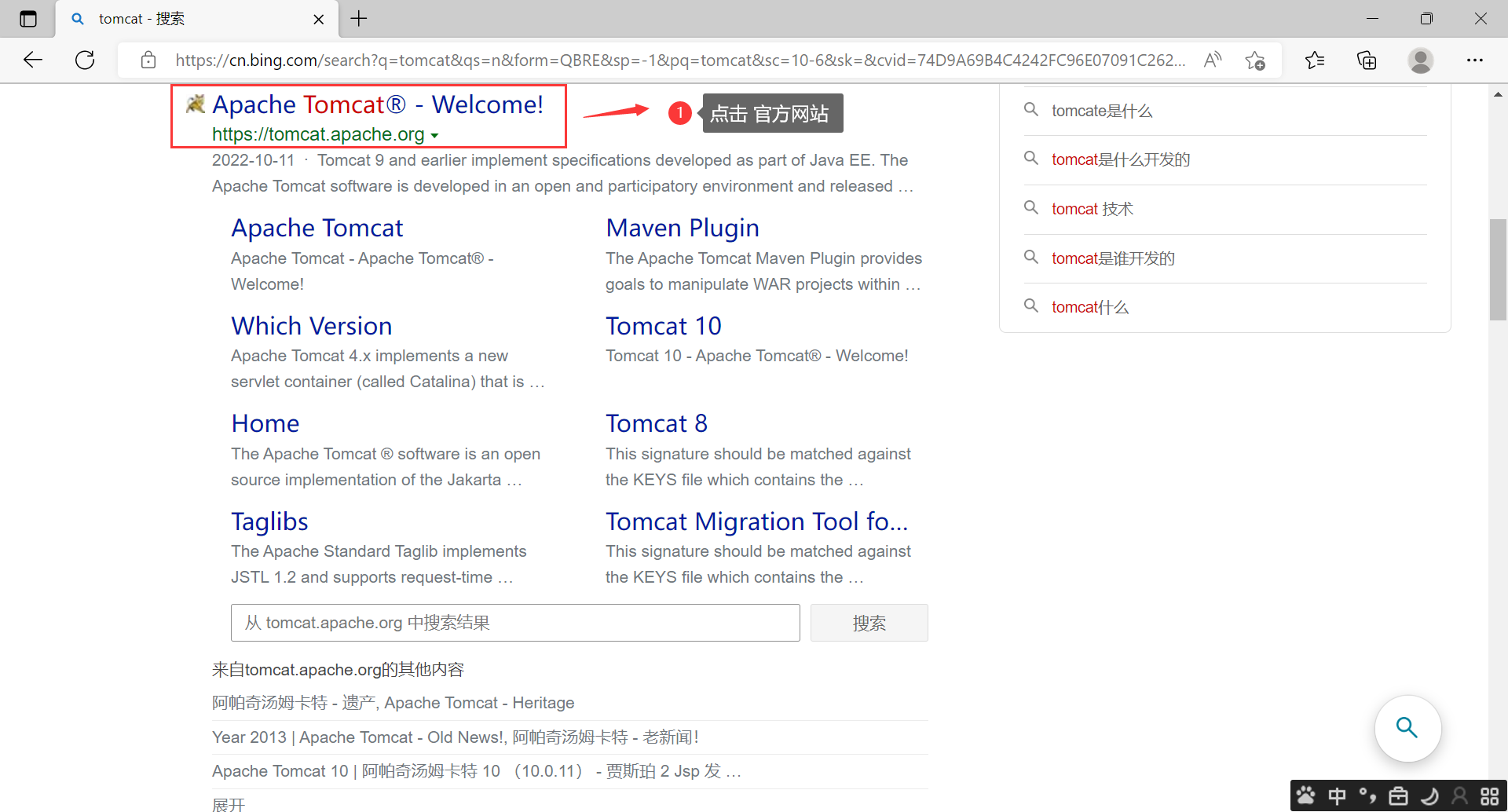This screenshot has width=1508, height=812.
Task: Open the 'Apache Tomcat' sitelink
Action: click(x=317, y=228)
